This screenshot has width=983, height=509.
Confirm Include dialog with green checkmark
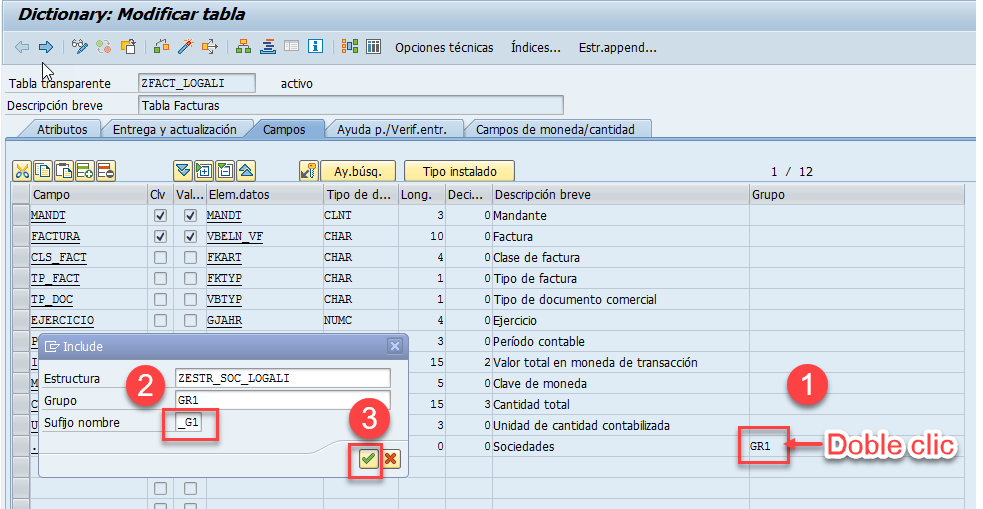click(368, 459)
